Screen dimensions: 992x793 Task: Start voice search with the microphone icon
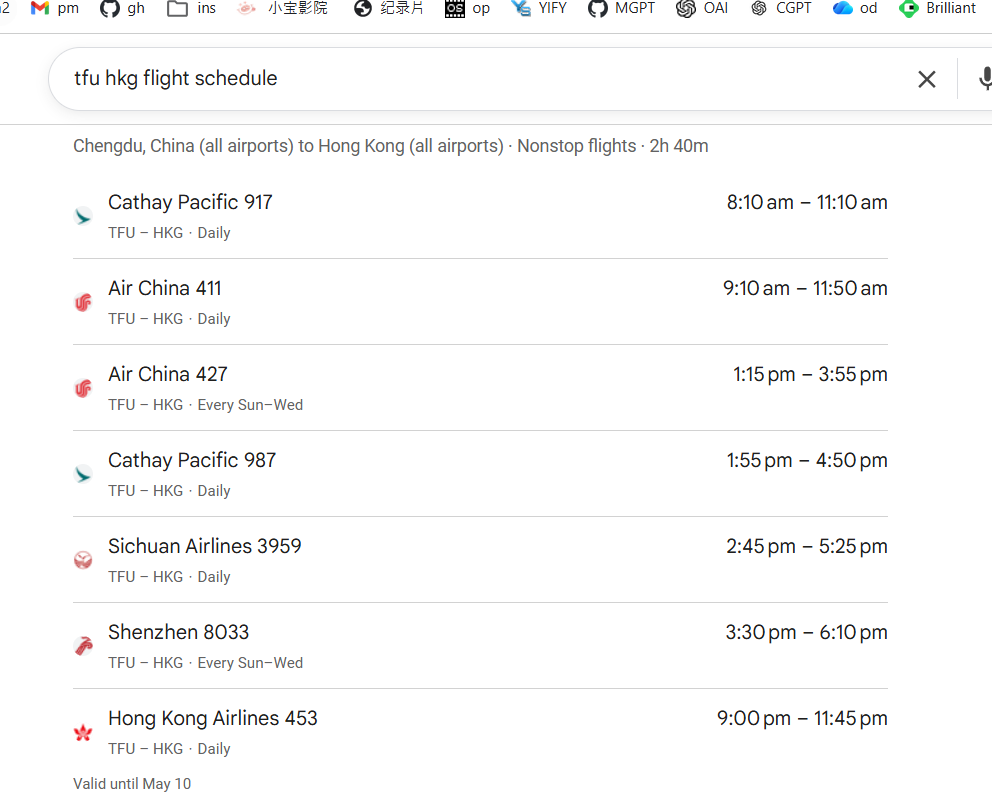point(985,79)
